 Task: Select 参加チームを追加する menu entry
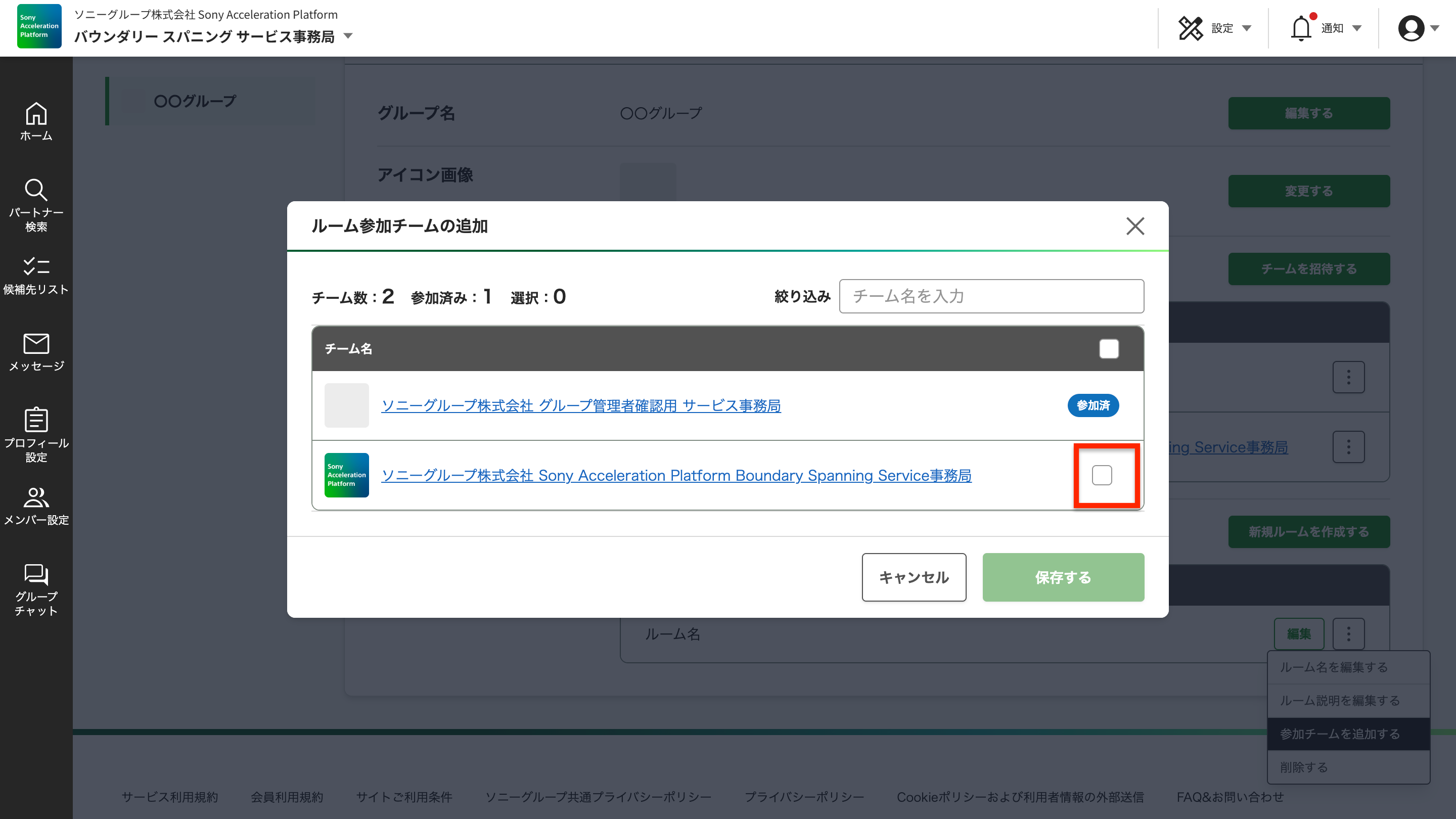click(x=1340, y=734)
